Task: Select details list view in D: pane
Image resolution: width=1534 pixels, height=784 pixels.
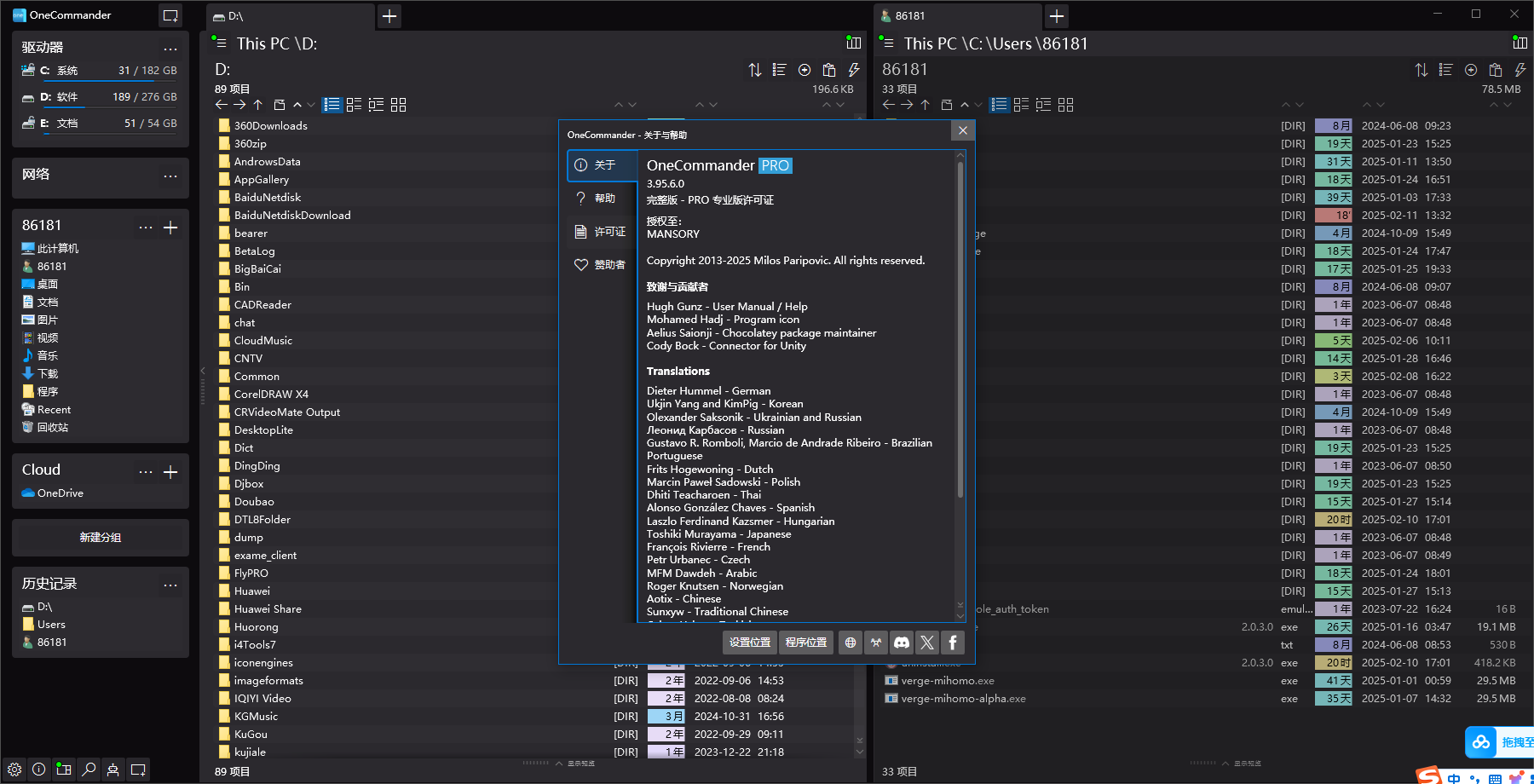Action: tap(332, 105)
